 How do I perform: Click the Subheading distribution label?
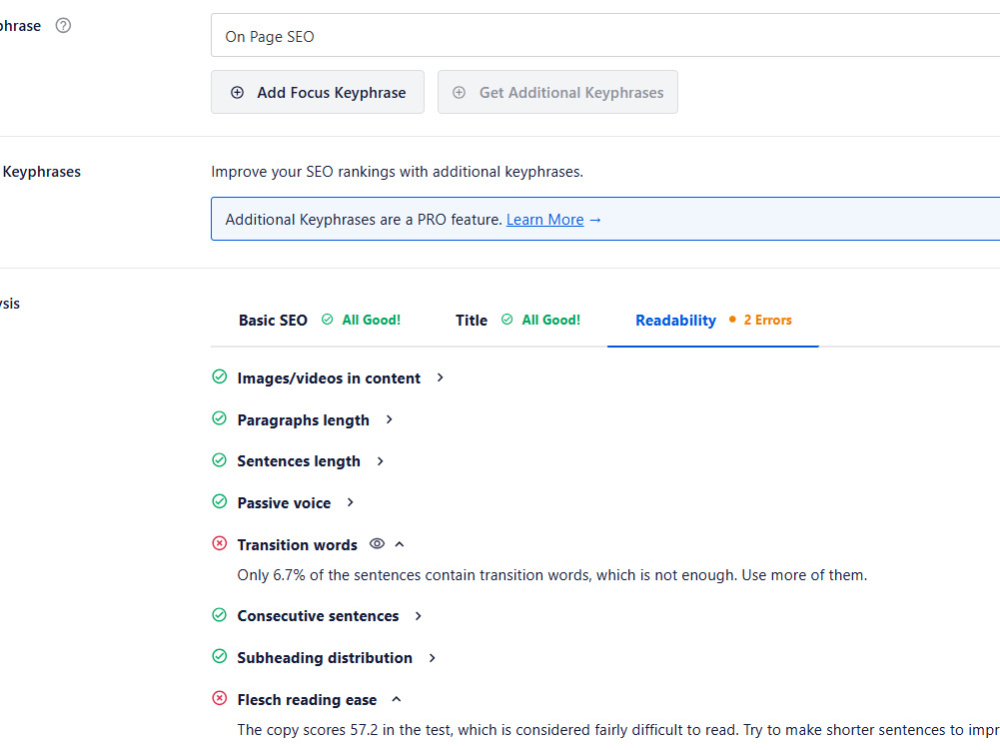(x=325, y=658)
